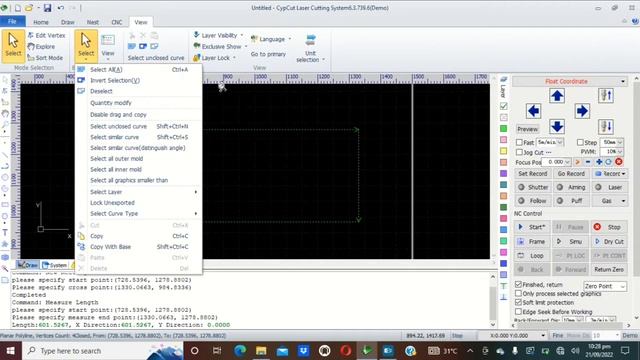Choose the Edit Vertex mode
The width and height of the screenshot is (640, 360).
[x=47, y=36]
